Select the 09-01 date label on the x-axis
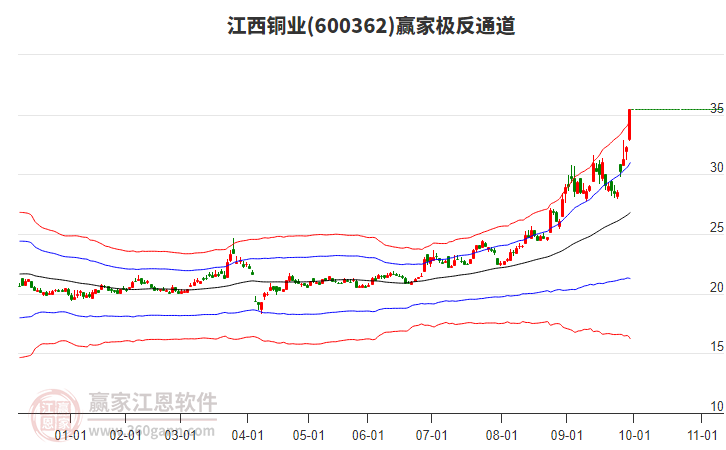The width and height of the screenshot is (726, 450). pyautogui.click(x=566, y=436)
